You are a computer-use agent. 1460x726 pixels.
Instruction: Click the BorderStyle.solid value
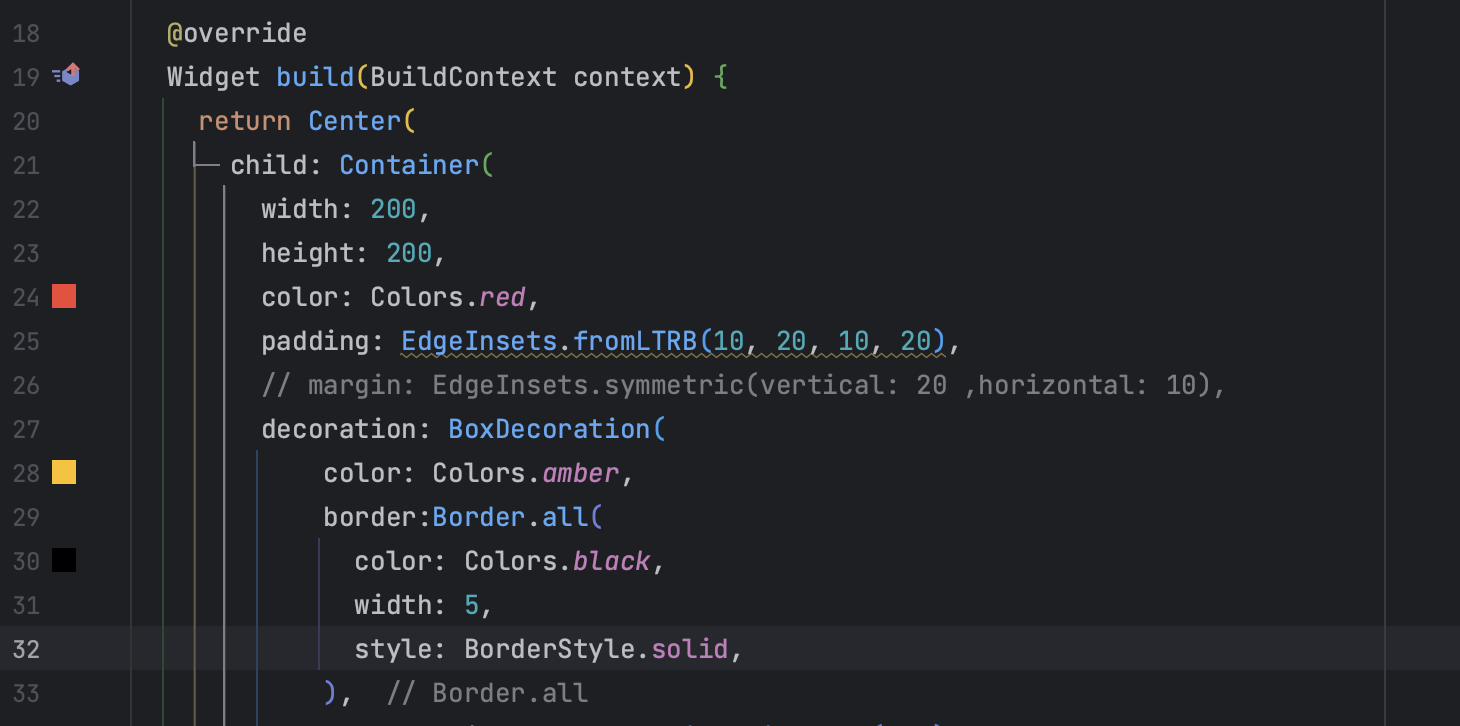596,649
